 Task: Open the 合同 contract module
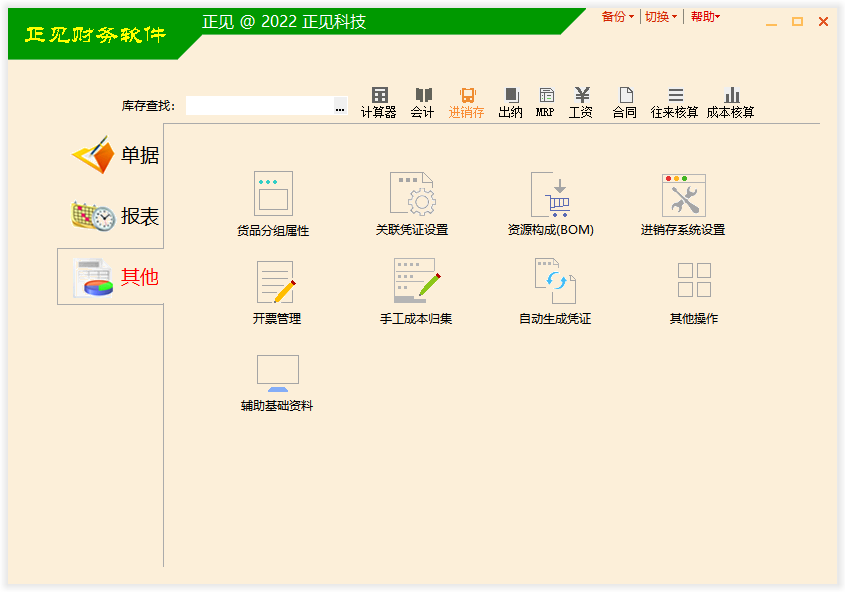pos(625,102)
